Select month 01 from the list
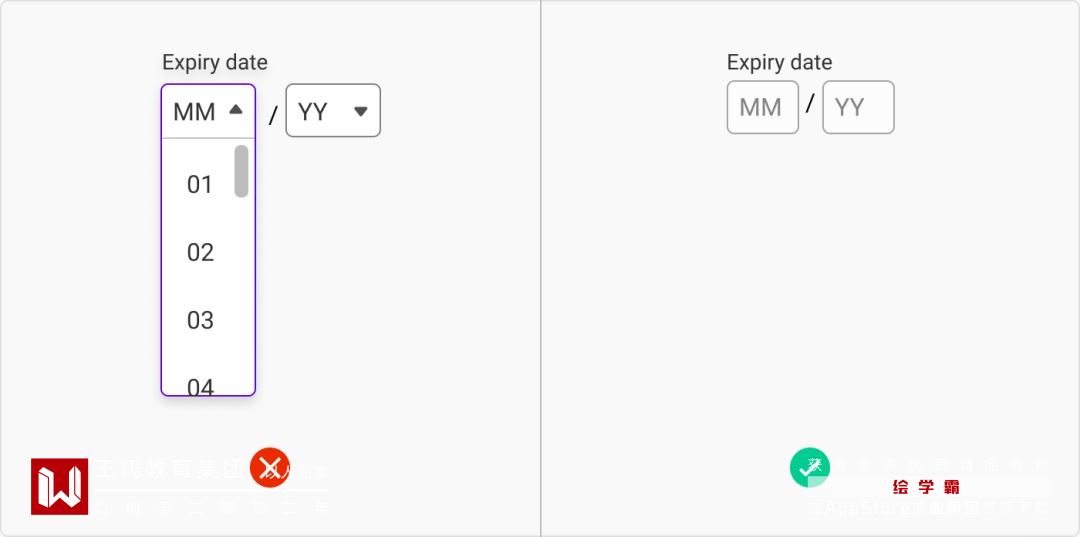 (200, 185)
